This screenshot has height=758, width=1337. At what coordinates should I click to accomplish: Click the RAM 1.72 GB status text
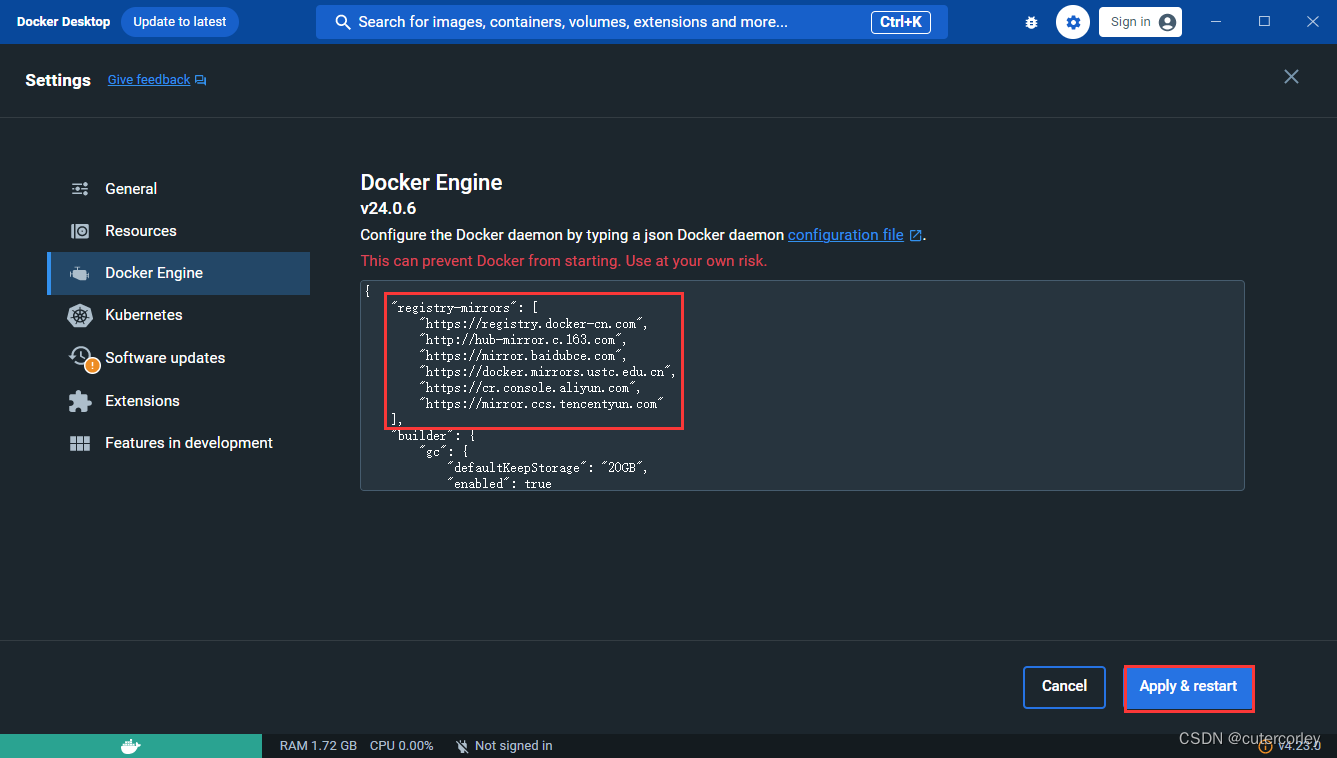pyautogui.click(x=318, y=746)
